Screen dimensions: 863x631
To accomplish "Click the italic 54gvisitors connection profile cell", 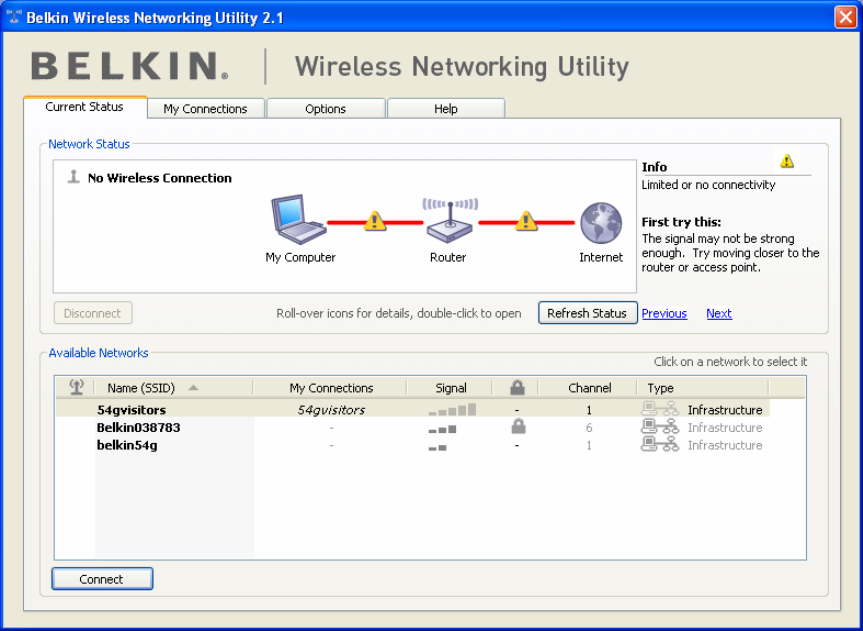I will pos(331,410).
